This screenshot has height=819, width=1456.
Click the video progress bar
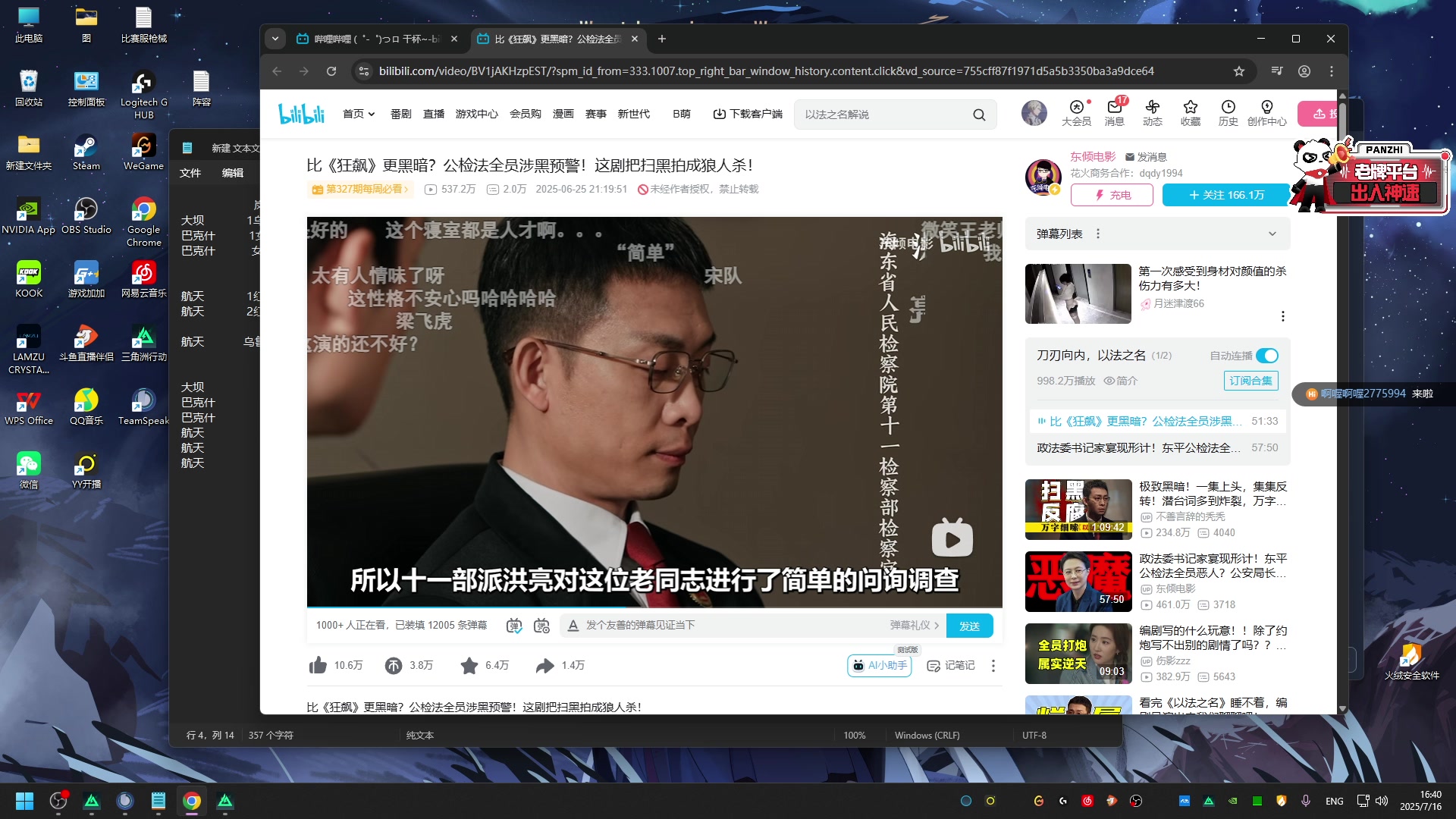(654, 607)
